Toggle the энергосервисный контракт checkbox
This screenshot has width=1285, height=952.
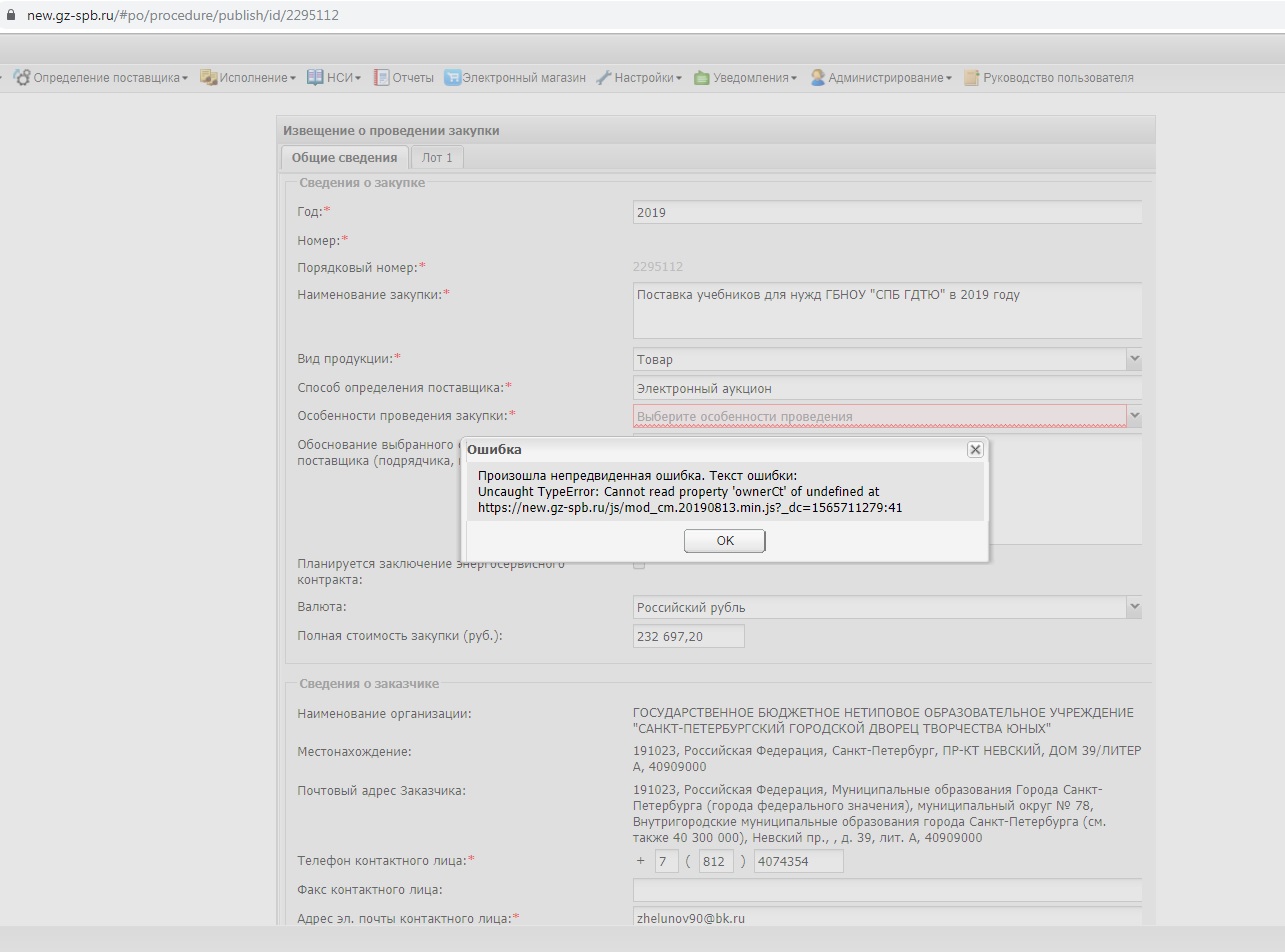[639, 565]
